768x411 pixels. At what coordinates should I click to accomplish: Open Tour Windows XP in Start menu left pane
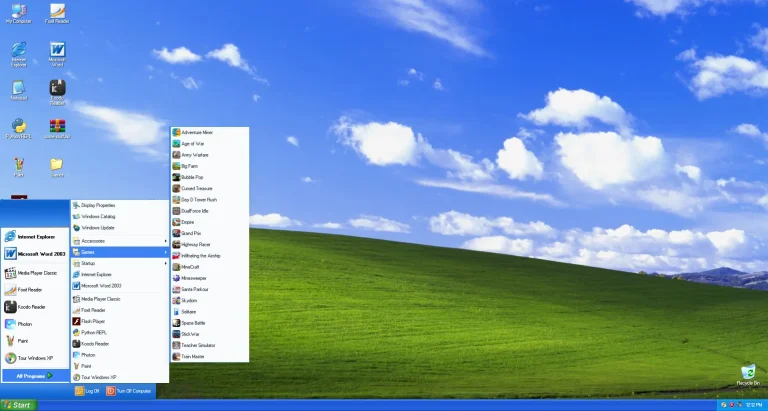coord(35,358)
